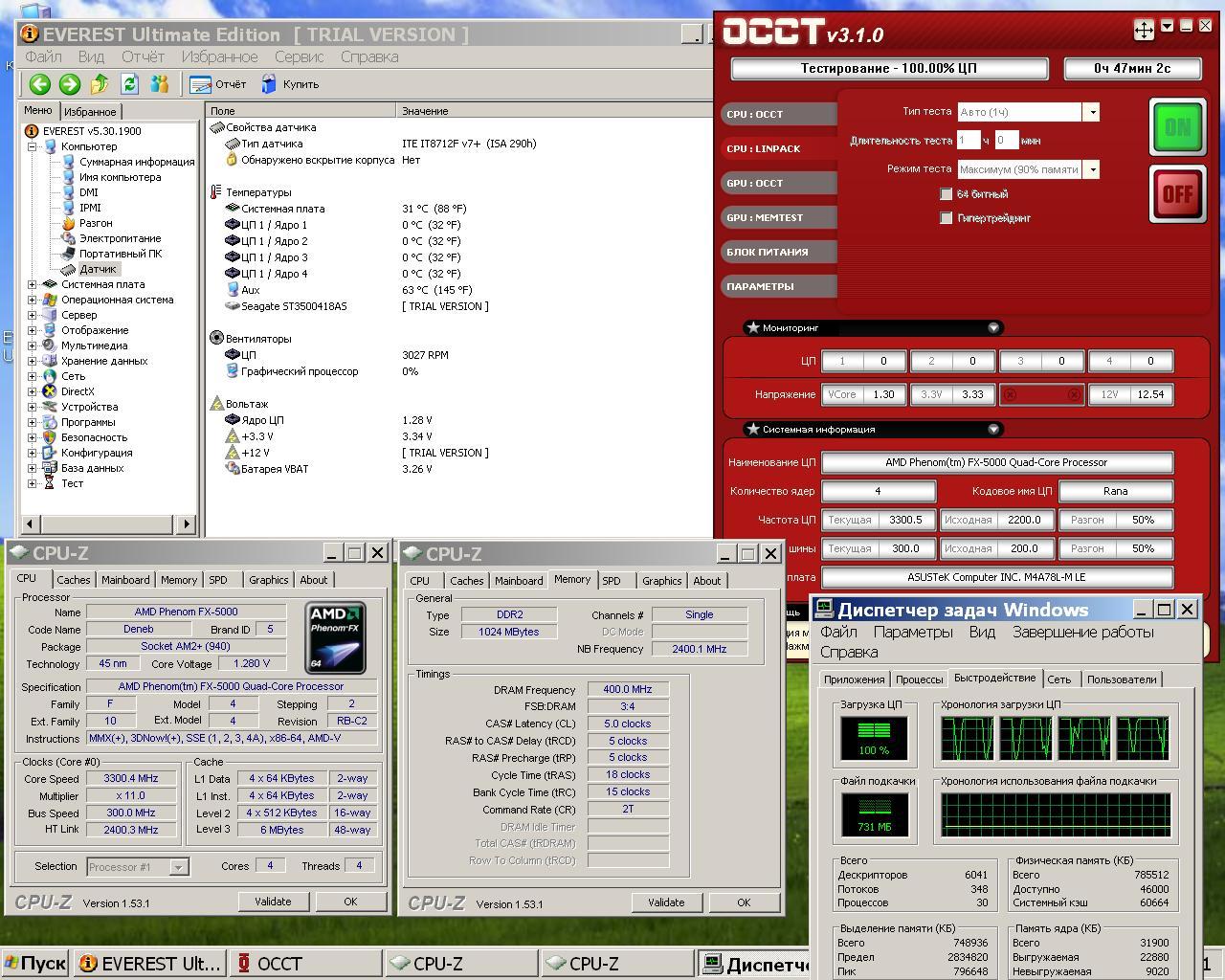Open the Тип теста dropdown
1225x980 pixels.
coord(1091,112)
